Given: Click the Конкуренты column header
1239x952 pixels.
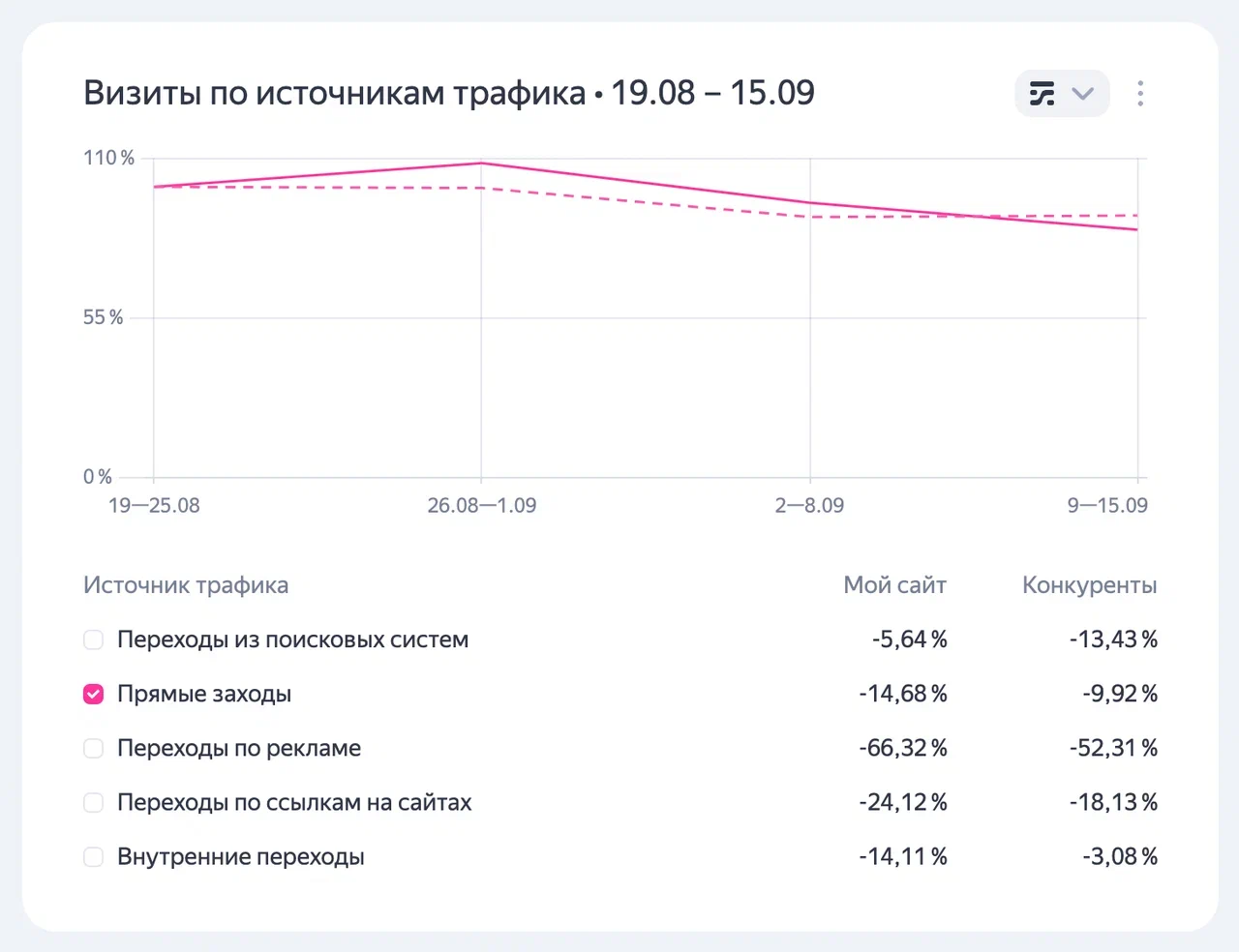Looking at the screenshot, I should (1089, 585).
